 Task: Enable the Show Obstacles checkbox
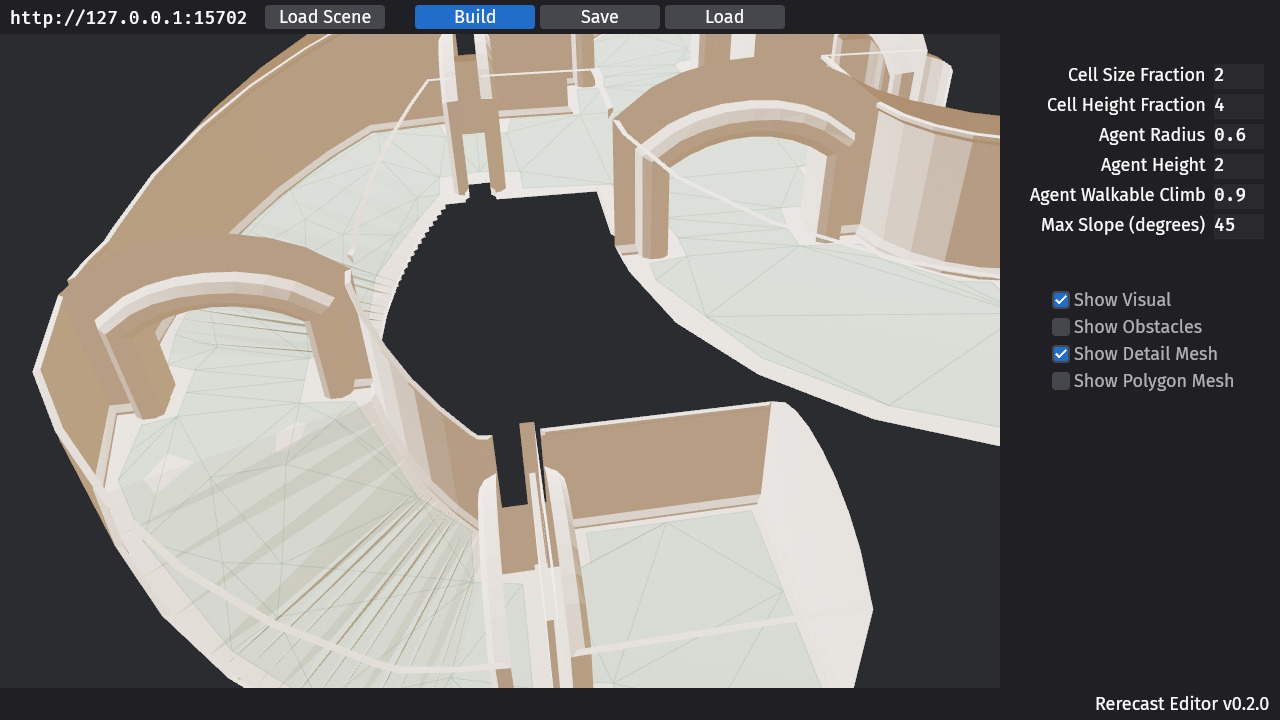[x=1060, y=326]
